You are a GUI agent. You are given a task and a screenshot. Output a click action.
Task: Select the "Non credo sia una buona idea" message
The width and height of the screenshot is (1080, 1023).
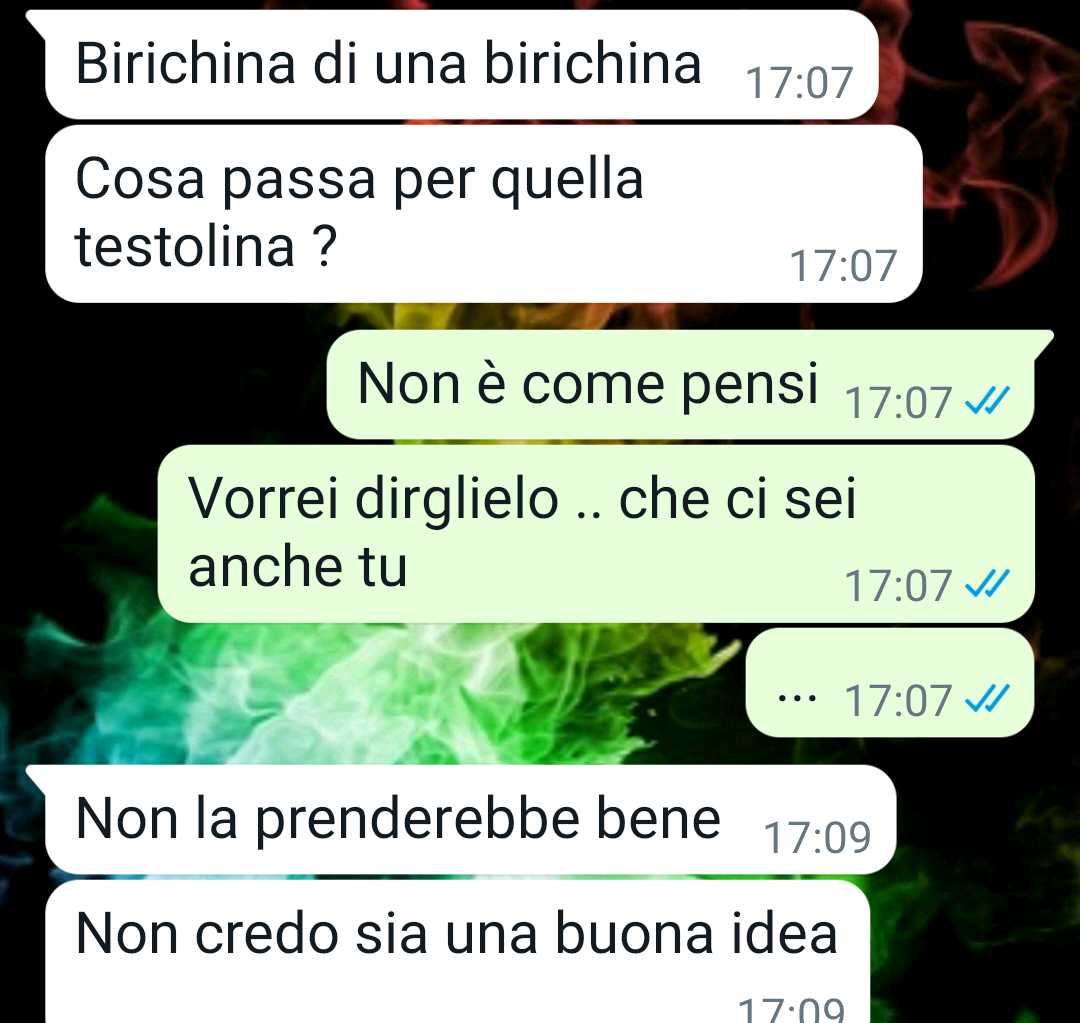[457, 952]
